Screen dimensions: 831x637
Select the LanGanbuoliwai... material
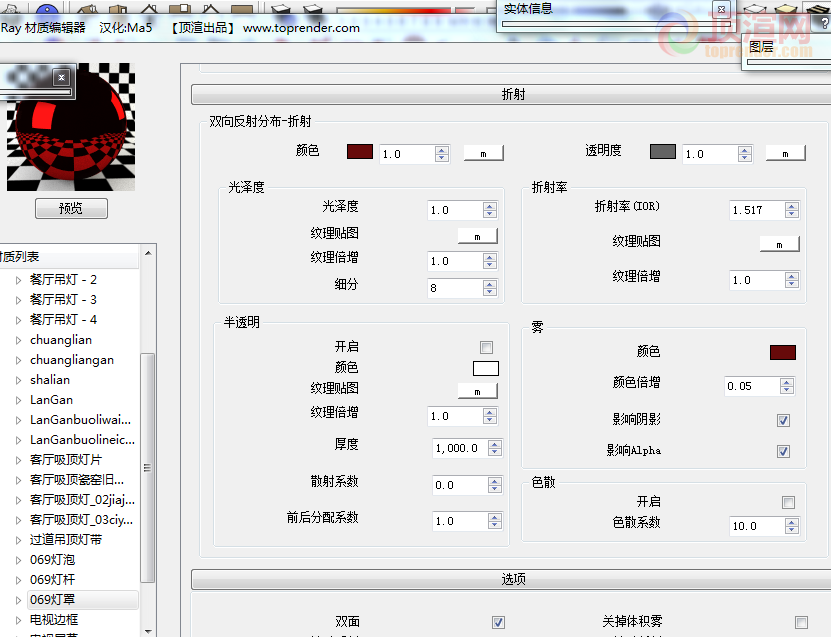coord(80,420)
